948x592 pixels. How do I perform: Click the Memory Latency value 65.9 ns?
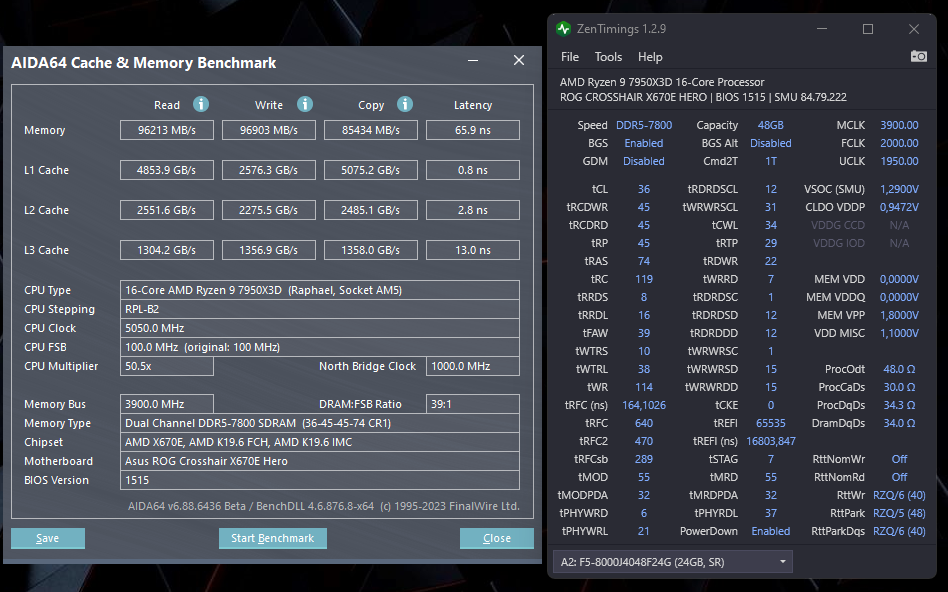click(473, 130)
